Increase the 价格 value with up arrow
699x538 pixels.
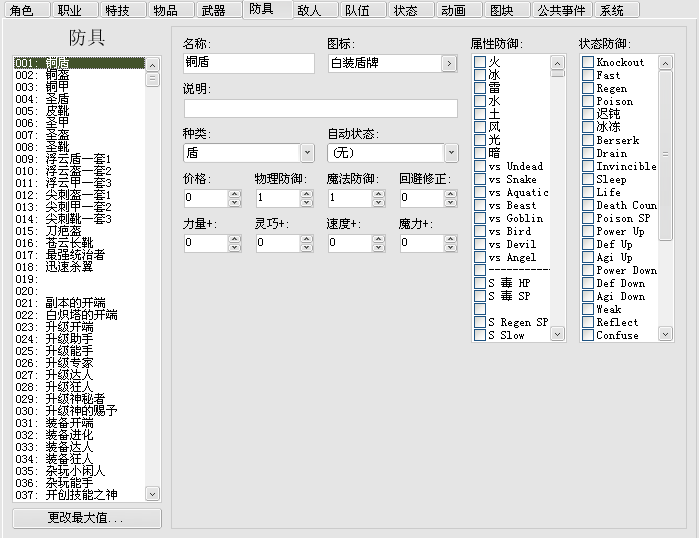tap(234, 194)
